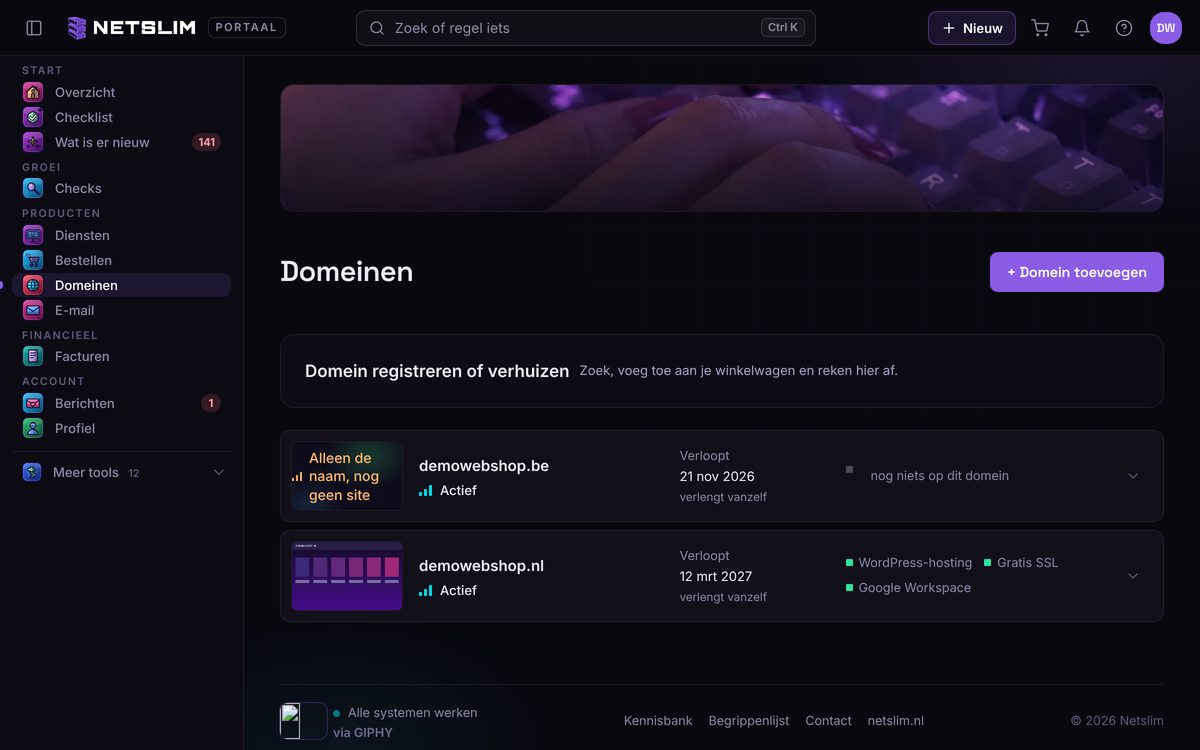This screenshot has width=1200, height=750.
Task: Click the Checks magnifier icon
Action: (x=33, y=188)
